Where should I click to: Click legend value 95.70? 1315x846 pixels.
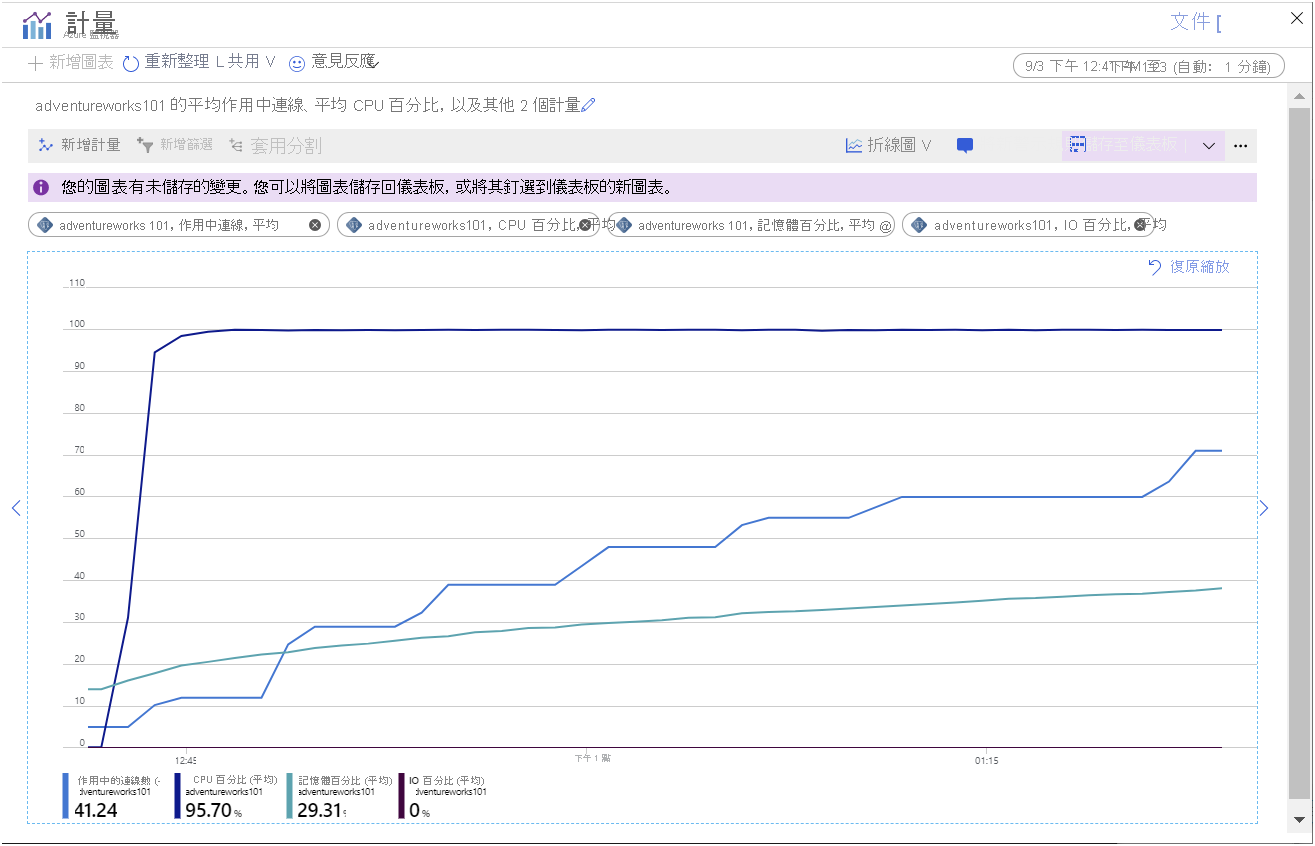pos(208,810)
